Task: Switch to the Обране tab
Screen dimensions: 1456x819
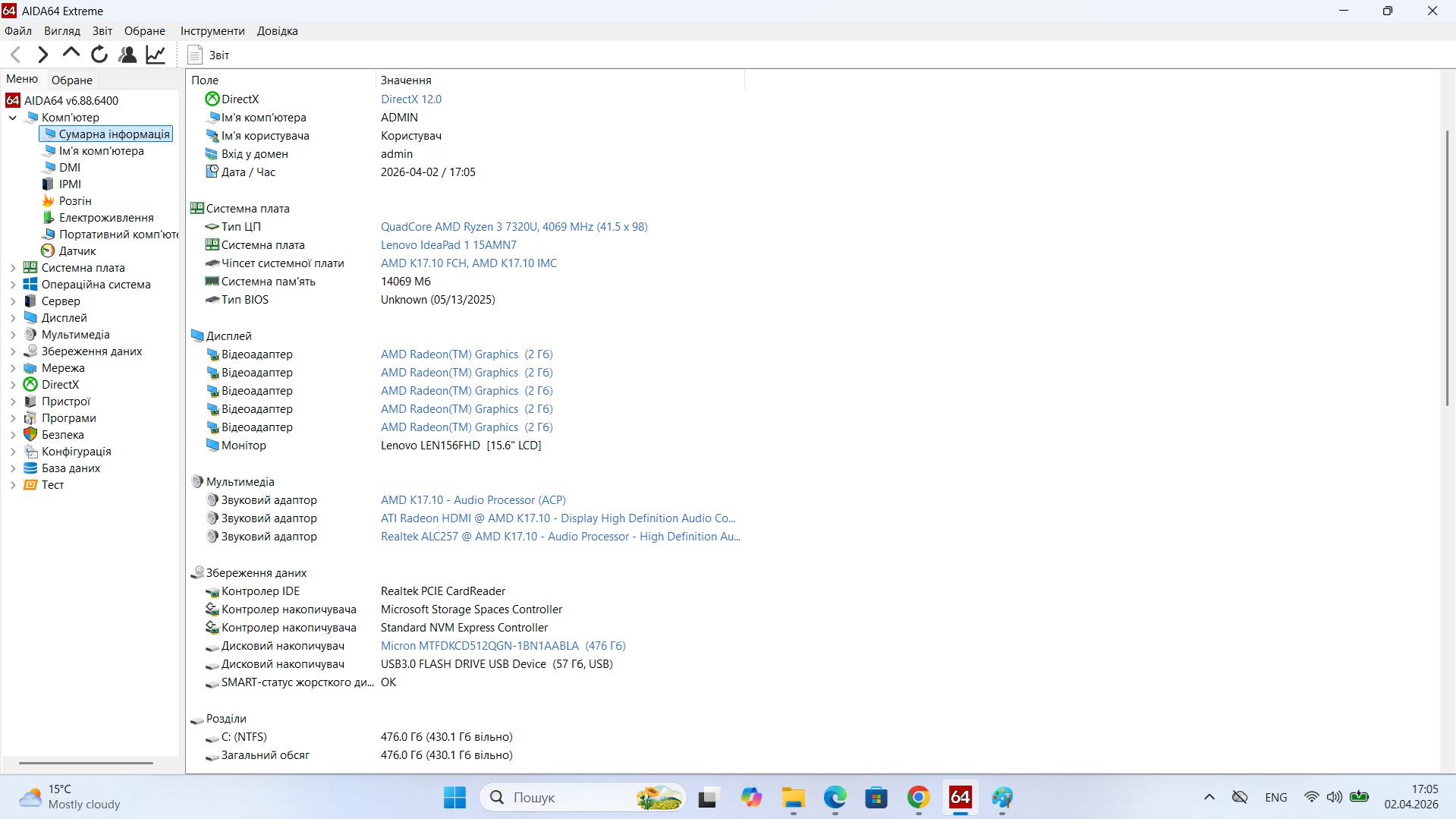Action: 71,80
